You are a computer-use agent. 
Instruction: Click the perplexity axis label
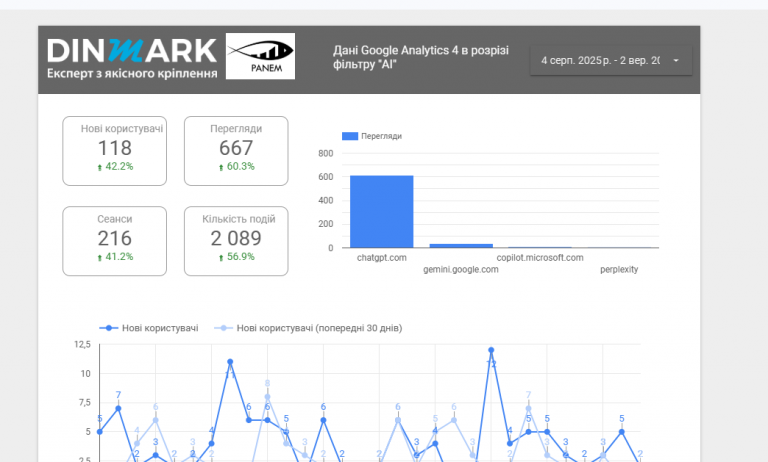point(619,269)
